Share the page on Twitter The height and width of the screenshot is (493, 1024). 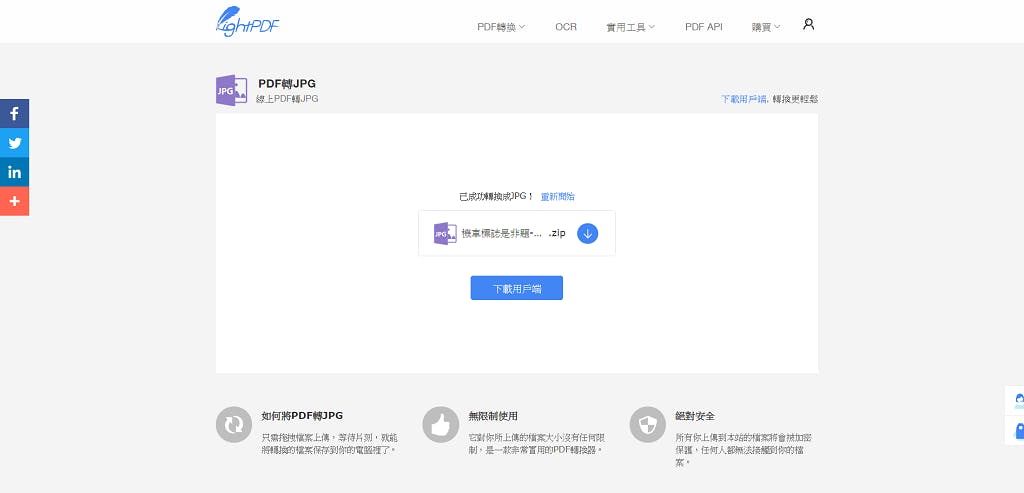pos(15,143)
